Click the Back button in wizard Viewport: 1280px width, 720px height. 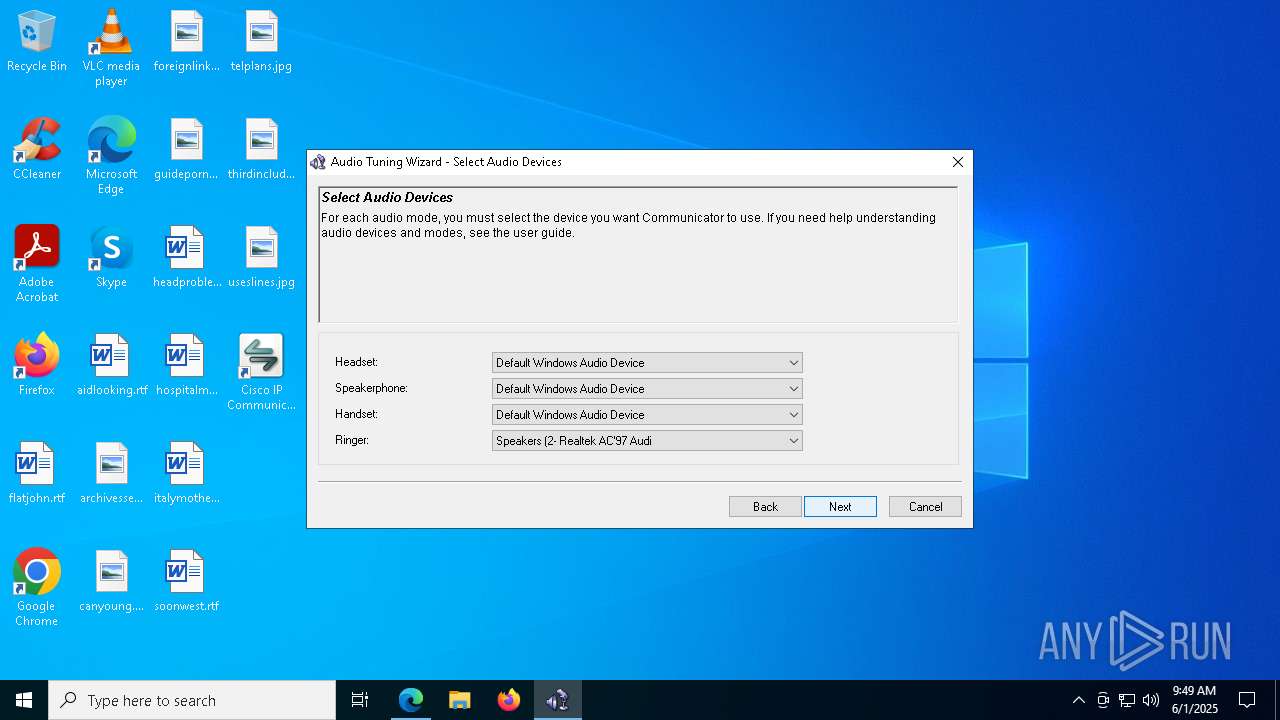point(765,507)
